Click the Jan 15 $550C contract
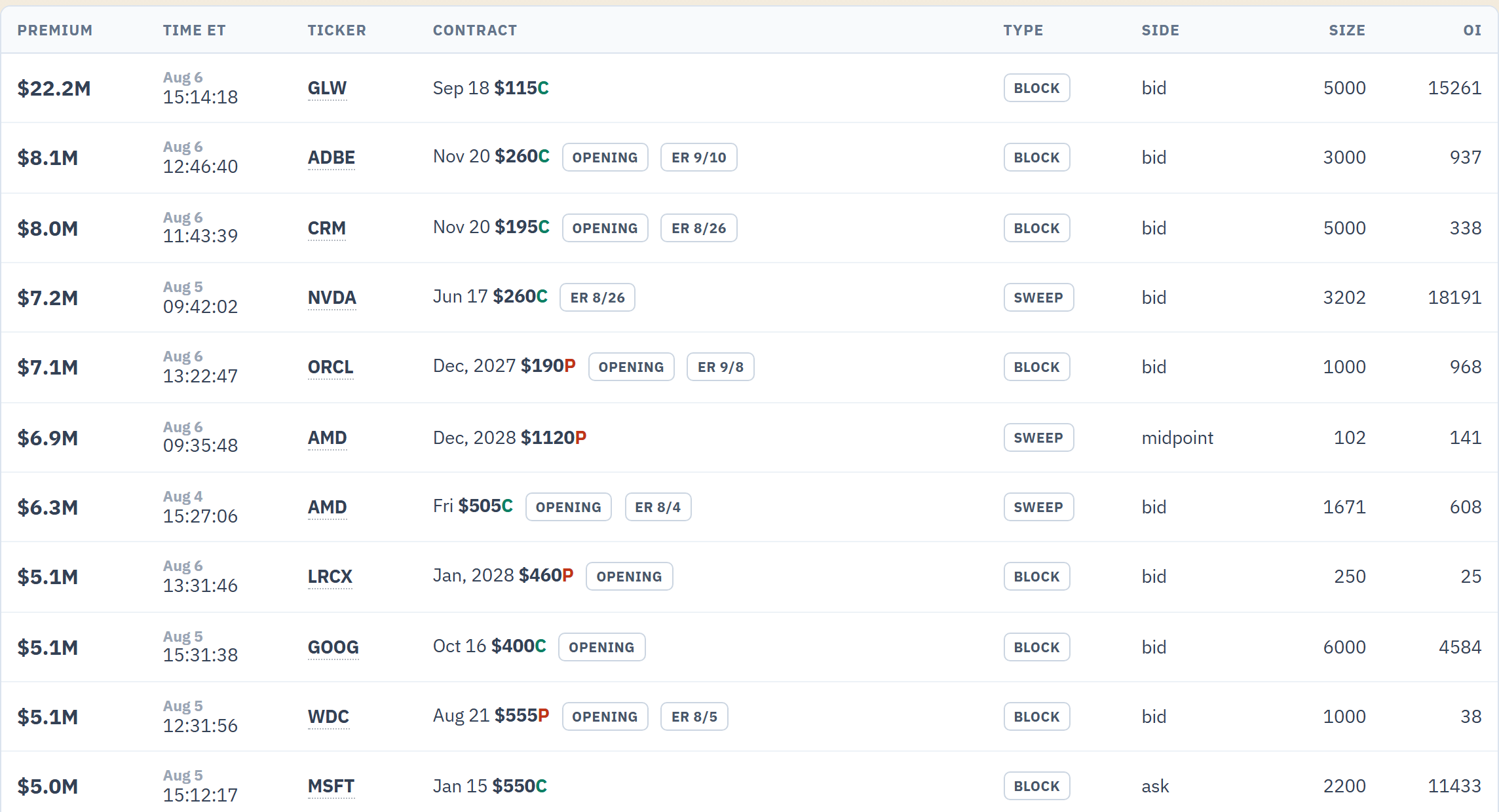The height and width of the screenshot is (812, 1499). pos(490,786)
